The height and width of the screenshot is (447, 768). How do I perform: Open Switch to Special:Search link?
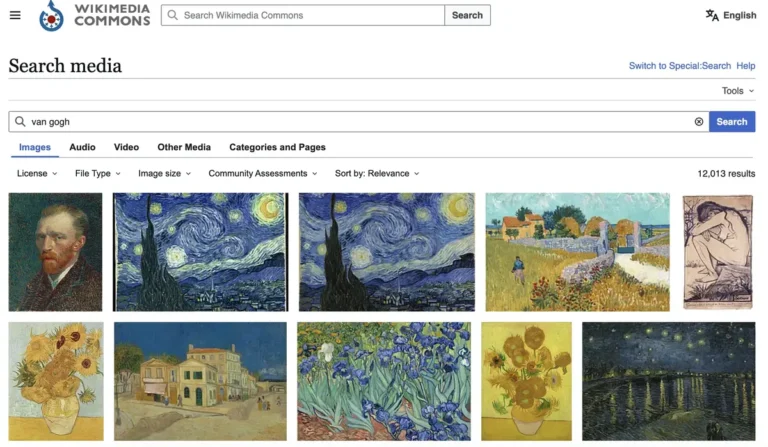pyautogui.click(x=679, y=66)
